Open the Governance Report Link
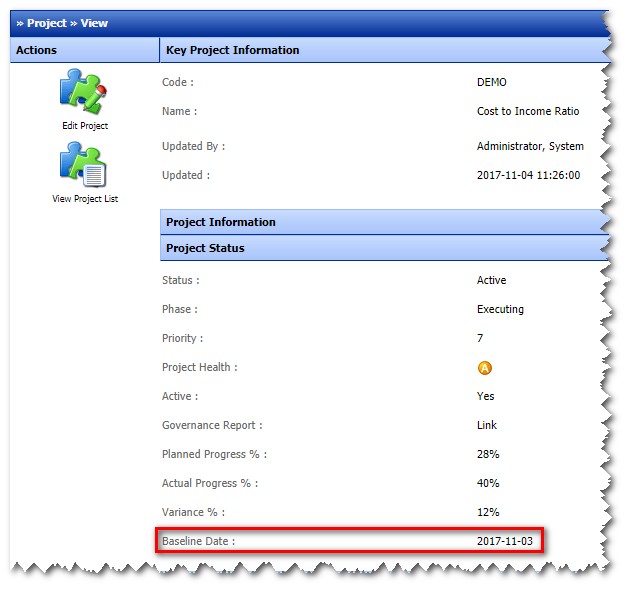This screenshot has width=629, height=590. click(x=487, y=425)
